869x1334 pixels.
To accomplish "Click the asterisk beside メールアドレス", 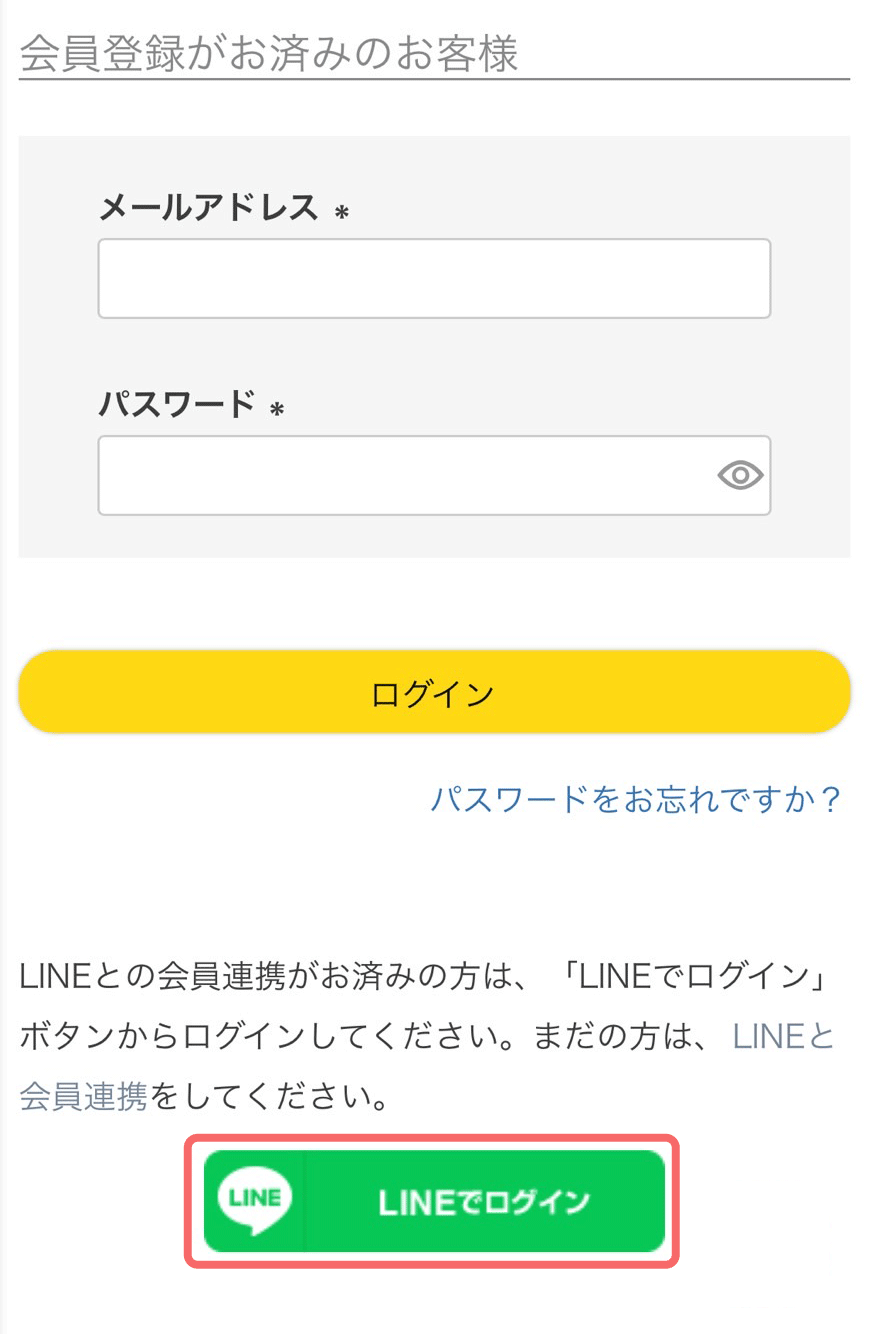I will [x=342, y=213].
